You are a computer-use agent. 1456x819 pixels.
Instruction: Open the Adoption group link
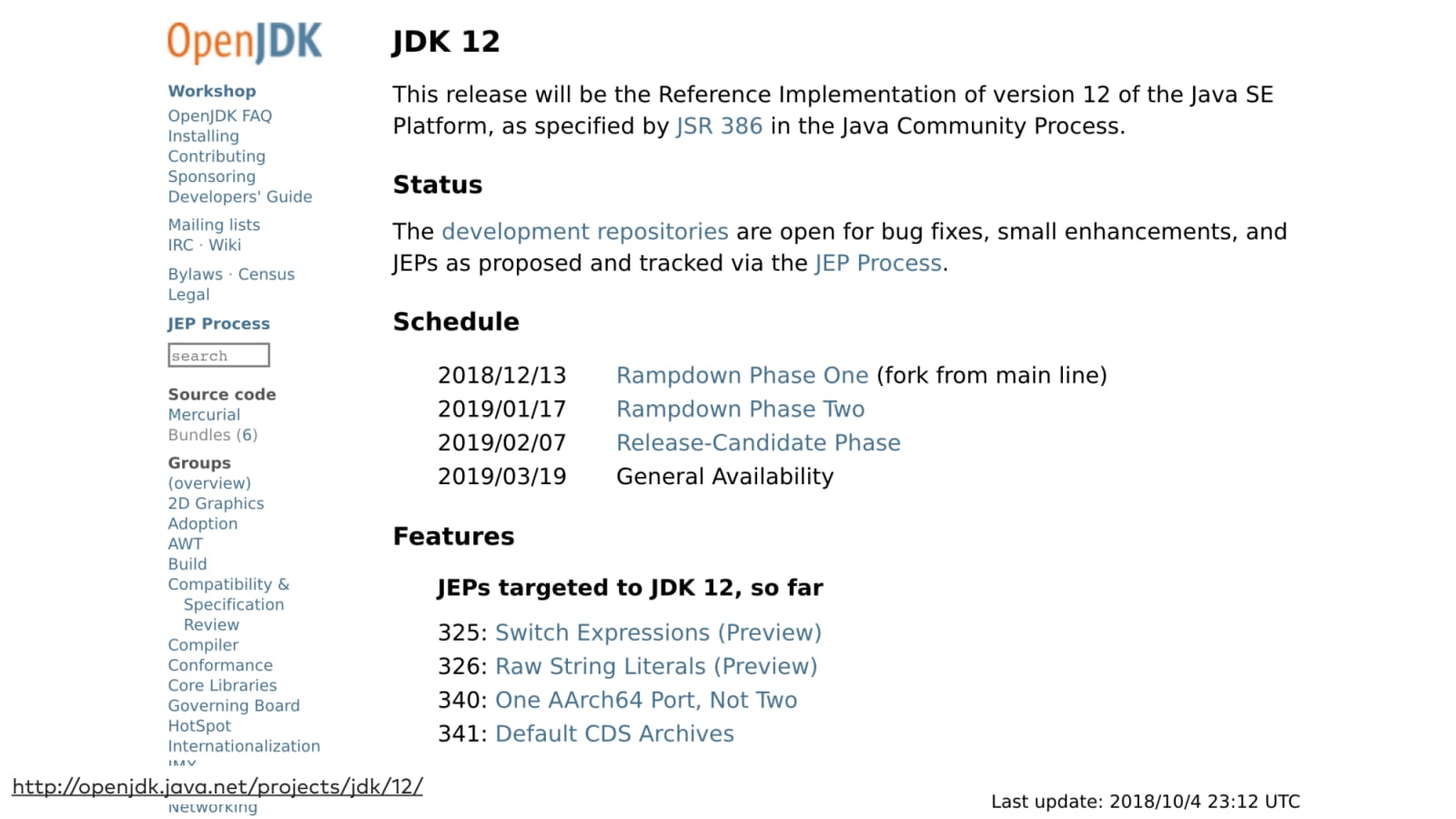coord(202,524)
